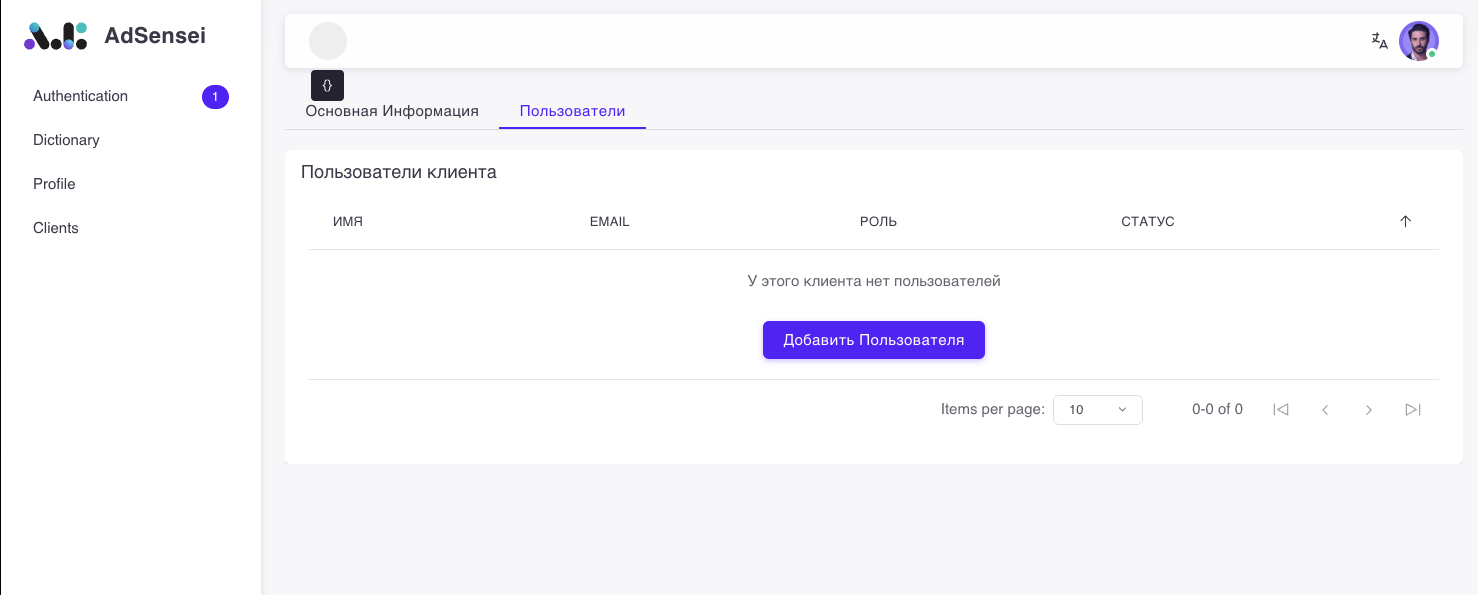Screen dimensions: 1478x595
Task: Open the language translation switcher
Action: [1379, 41]
